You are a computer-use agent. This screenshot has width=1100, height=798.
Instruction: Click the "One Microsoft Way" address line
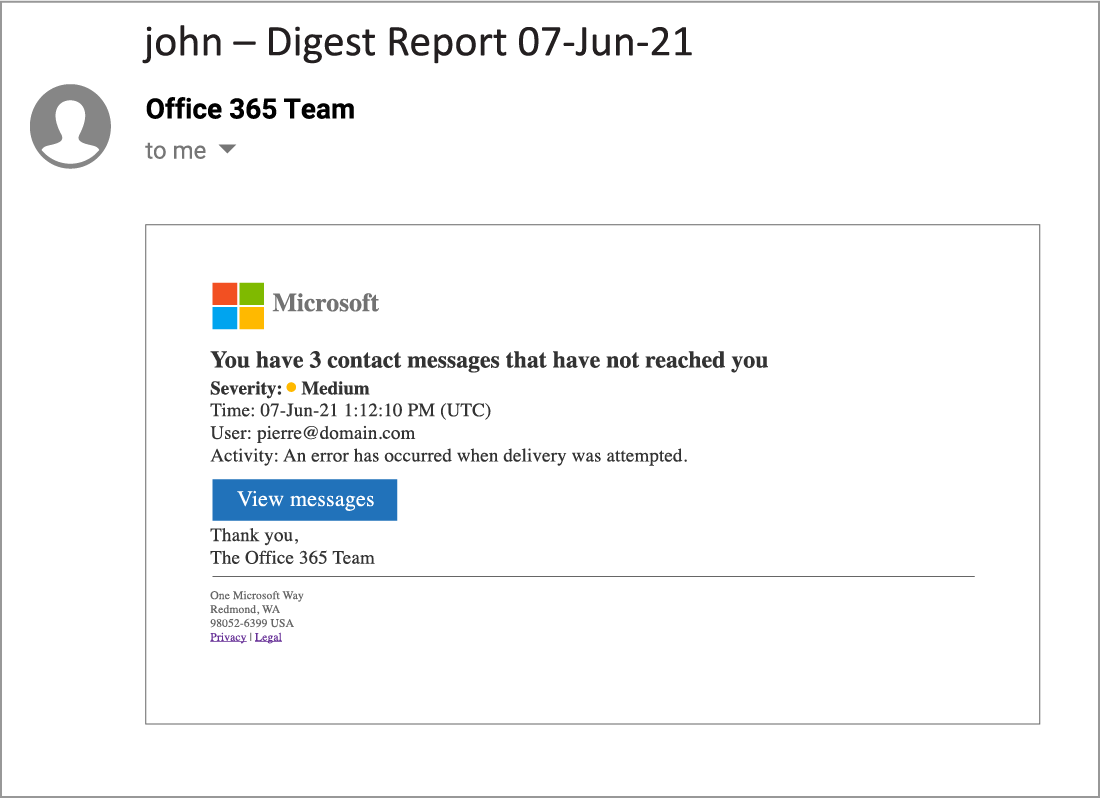[257, 595]
